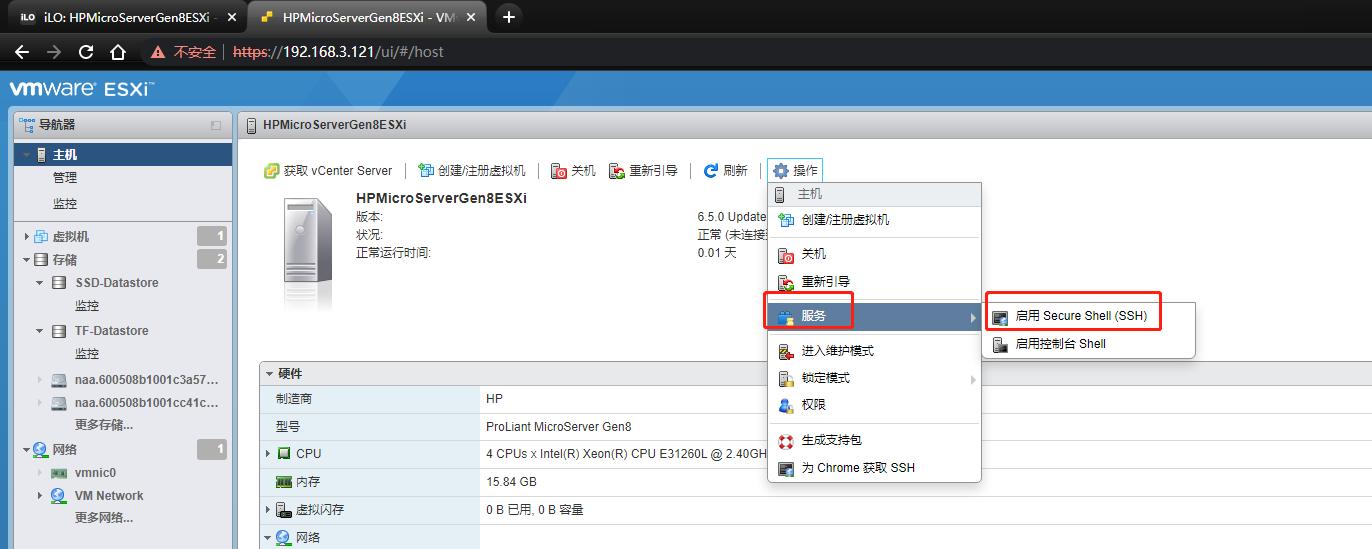1372x549 pixels.
Task: Select the host item in navigator
Action: tap(123, 155)
